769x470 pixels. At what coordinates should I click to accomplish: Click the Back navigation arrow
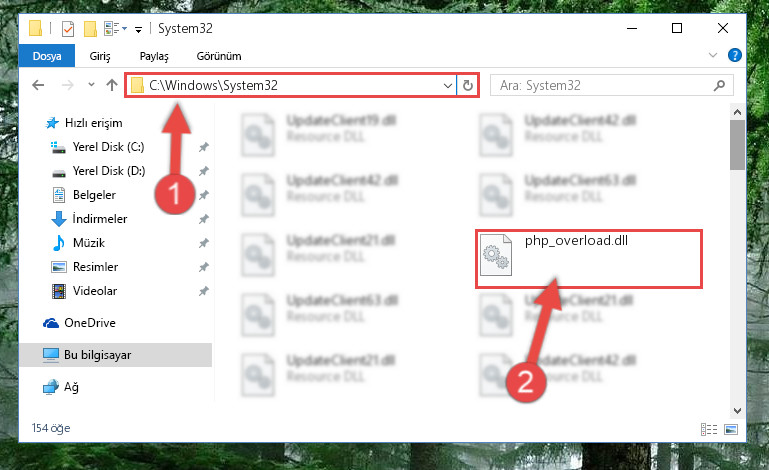38,85
